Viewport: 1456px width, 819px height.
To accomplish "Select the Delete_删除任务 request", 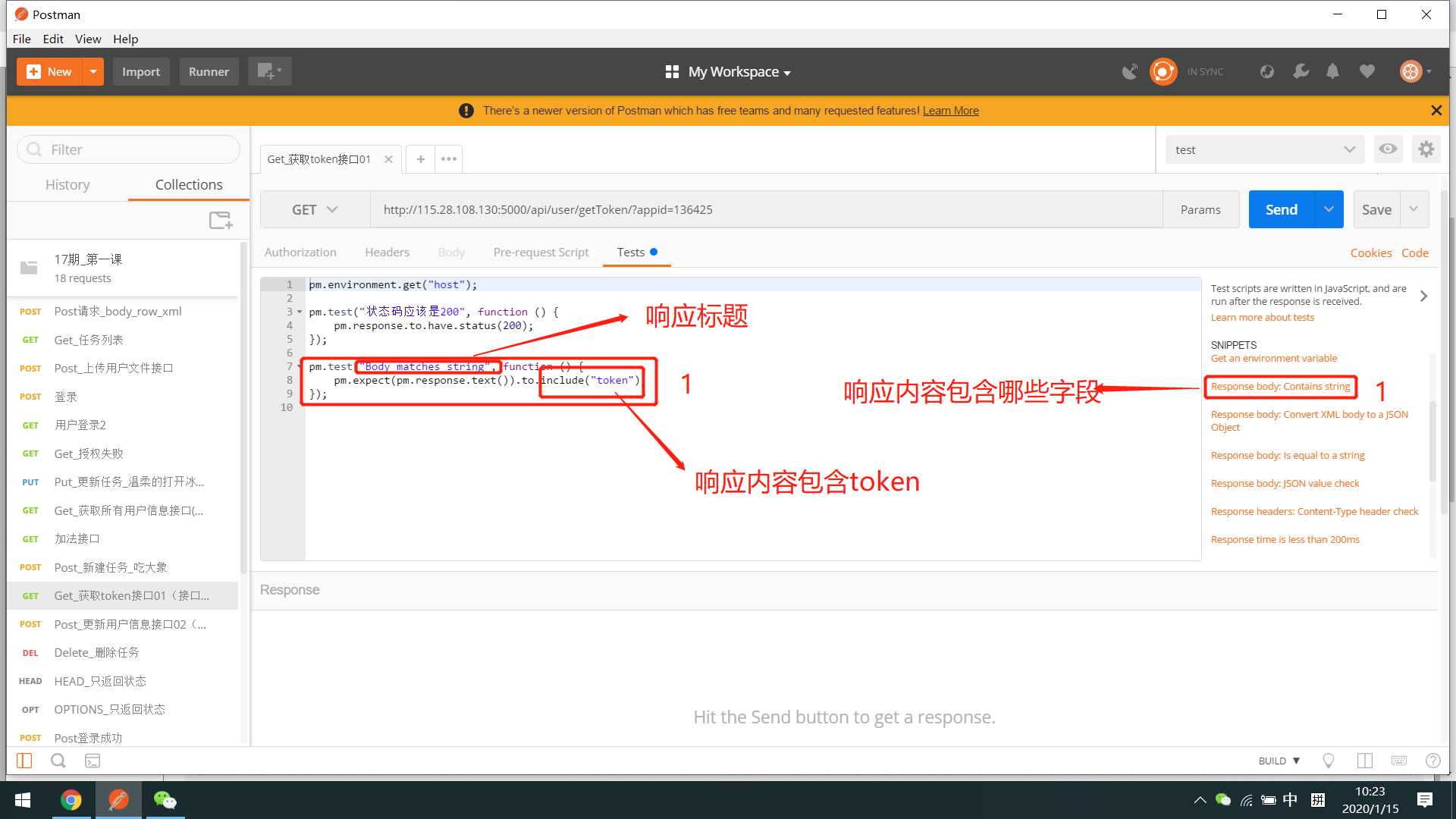I will tap(124, 652).
